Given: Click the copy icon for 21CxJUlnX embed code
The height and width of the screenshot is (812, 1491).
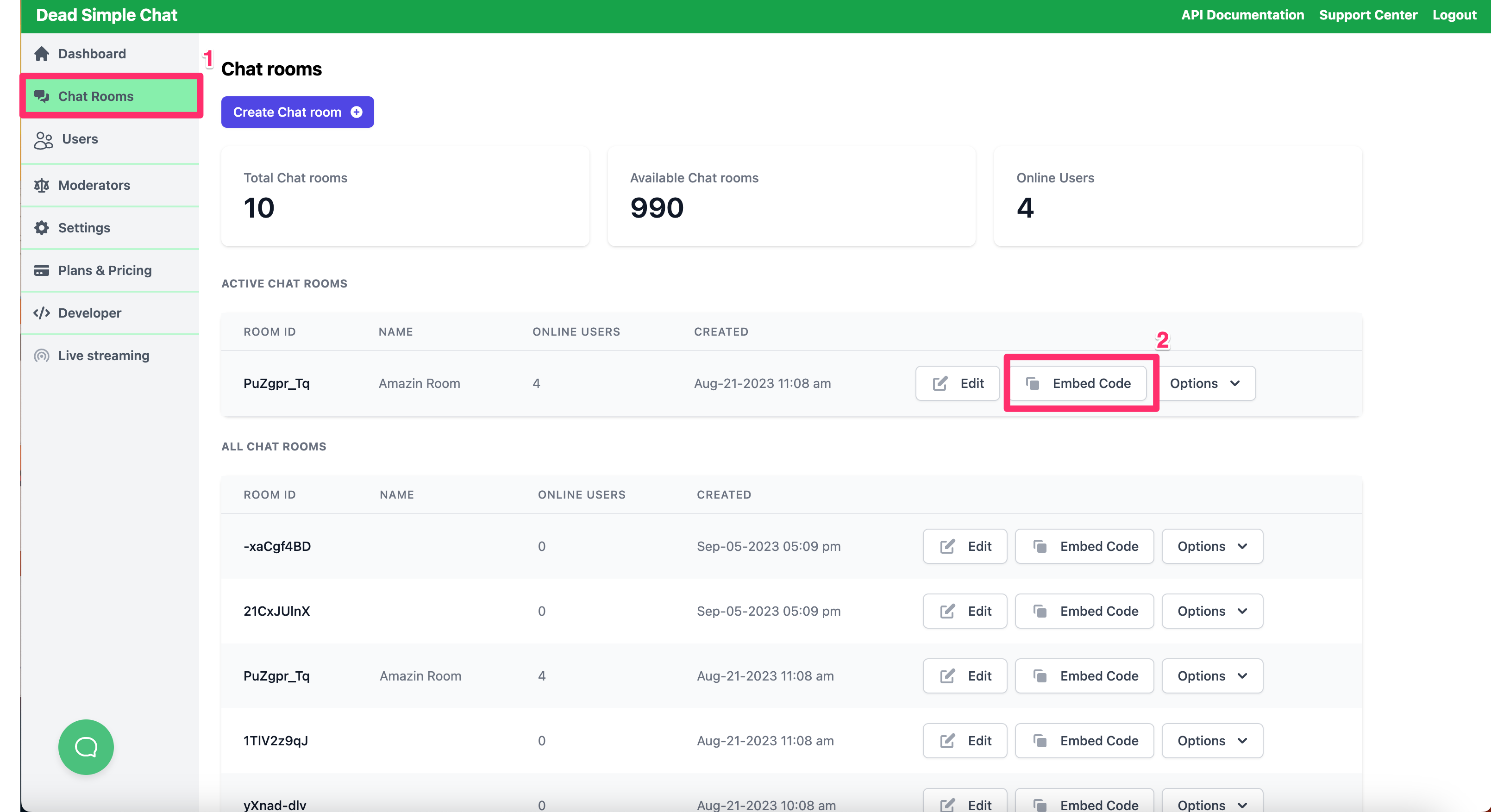Looking at the screenshot, I should (x=1040, y=611).
